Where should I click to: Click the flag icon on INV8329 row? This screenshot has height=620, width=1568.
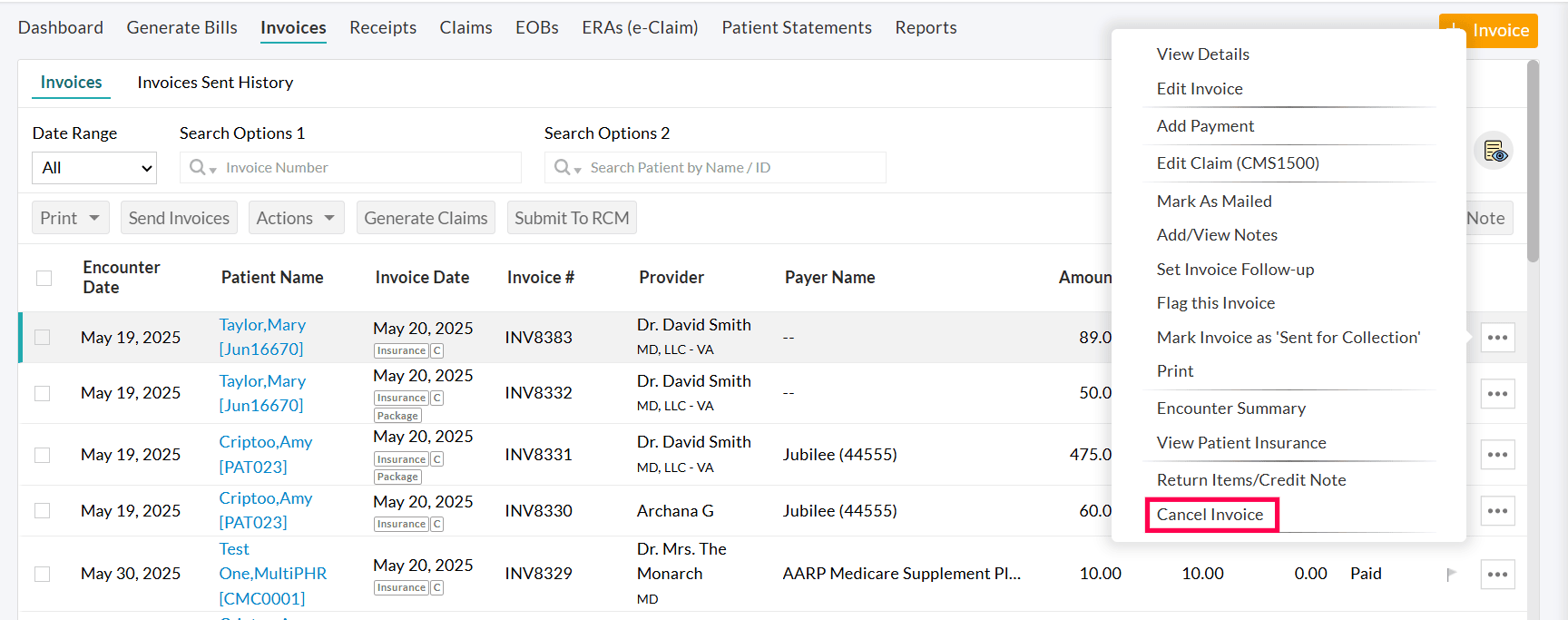[1451, 574]
